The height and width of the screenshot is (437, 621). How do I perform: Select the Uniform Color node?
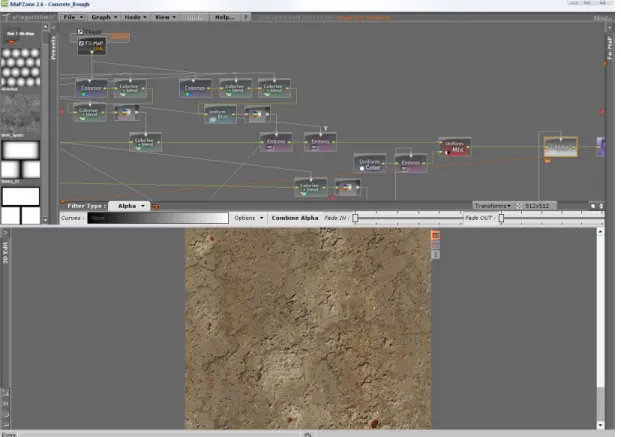pyautogui.click(x=370, y=164)
